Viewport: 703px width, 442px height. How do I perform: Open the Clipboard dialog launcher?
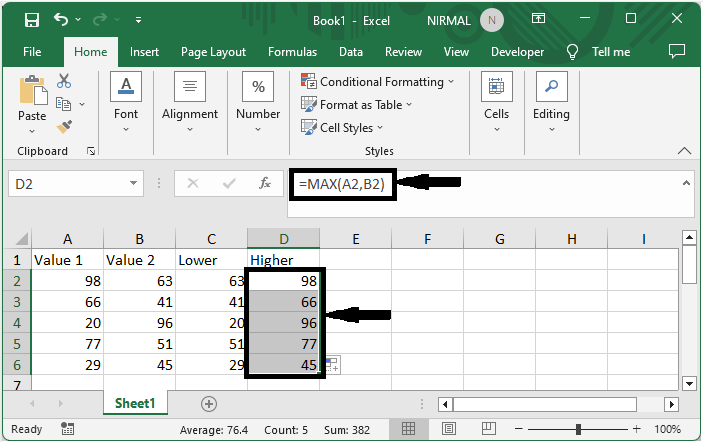pyautogui.click(x=91, y=152)
